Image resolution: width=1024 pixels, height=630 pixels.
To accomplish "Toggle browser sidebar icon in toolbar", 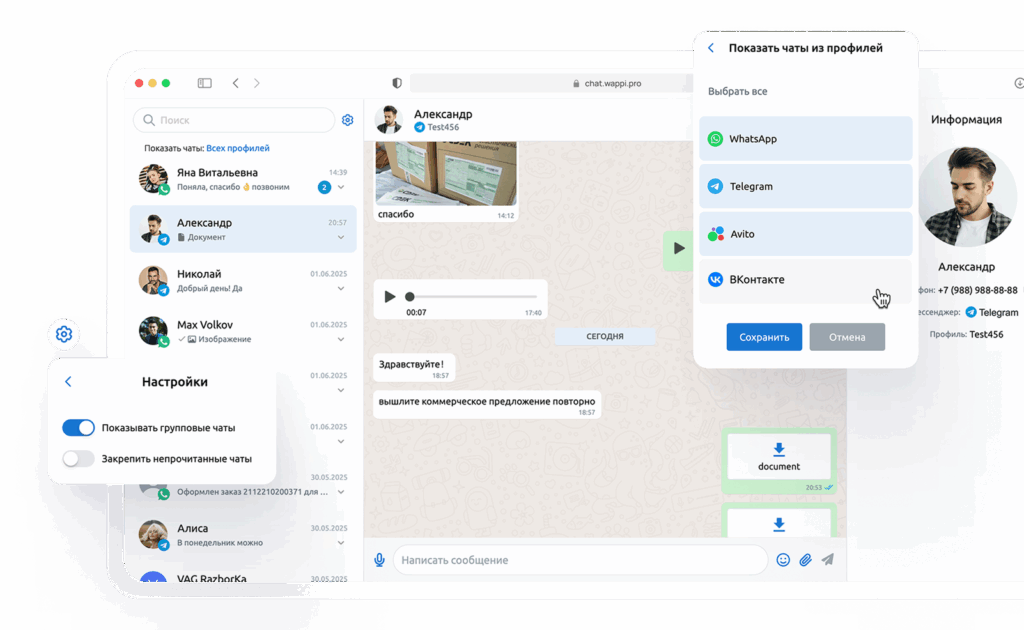I will point(204,83).
